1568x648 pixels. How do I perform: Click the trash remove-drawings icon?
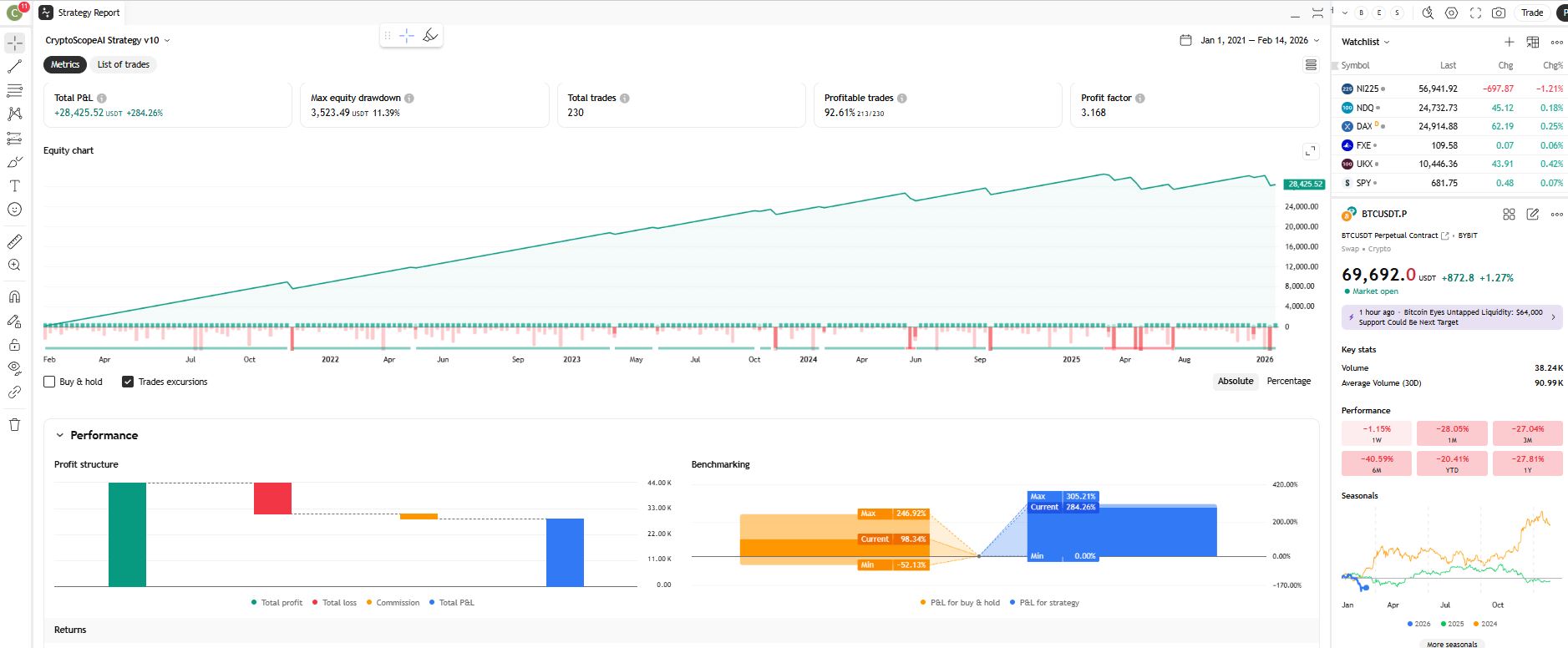pyautogui.click(x=15, y=424)
